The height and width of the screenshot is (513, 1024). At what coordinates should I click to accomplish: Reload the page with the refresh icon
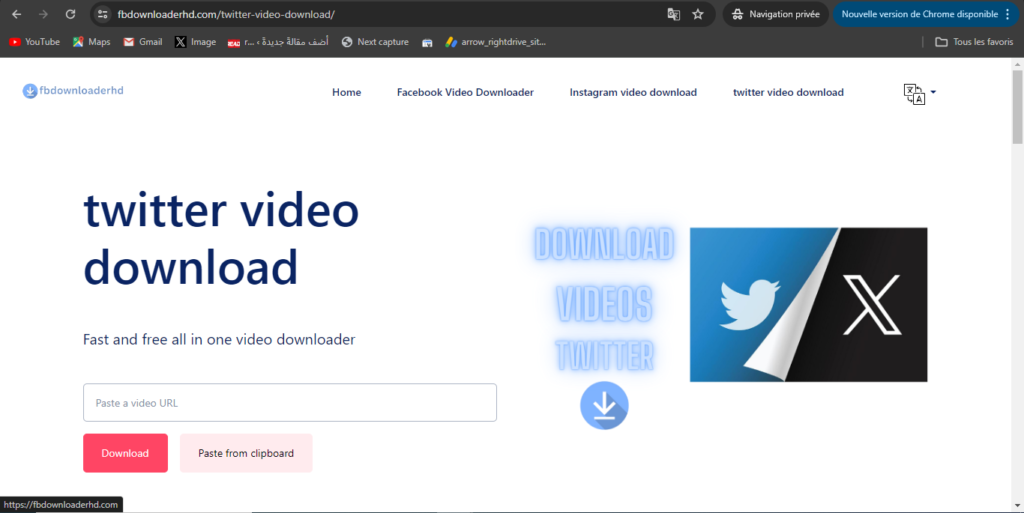tap(71, 14)
